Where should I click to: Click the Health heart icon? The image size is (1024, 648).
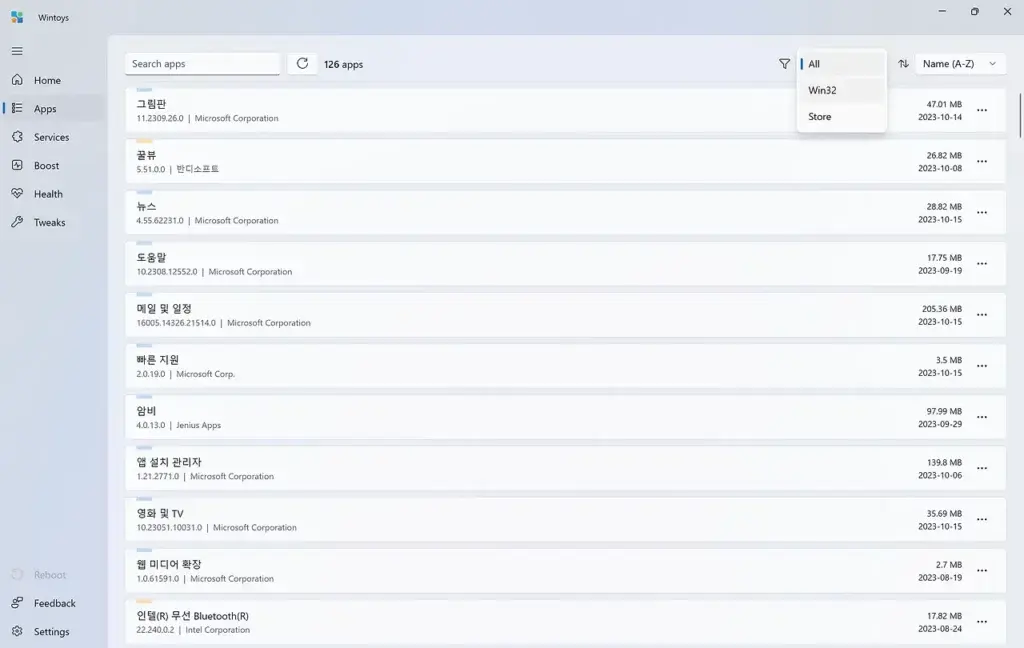click(x=17, y=193)
